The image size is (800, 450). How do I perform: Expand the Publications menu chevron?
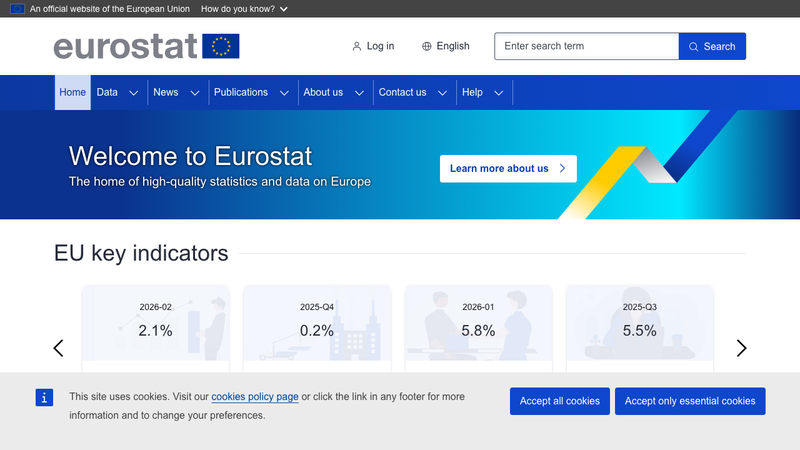pyautogui.click(x=284, y=93)
